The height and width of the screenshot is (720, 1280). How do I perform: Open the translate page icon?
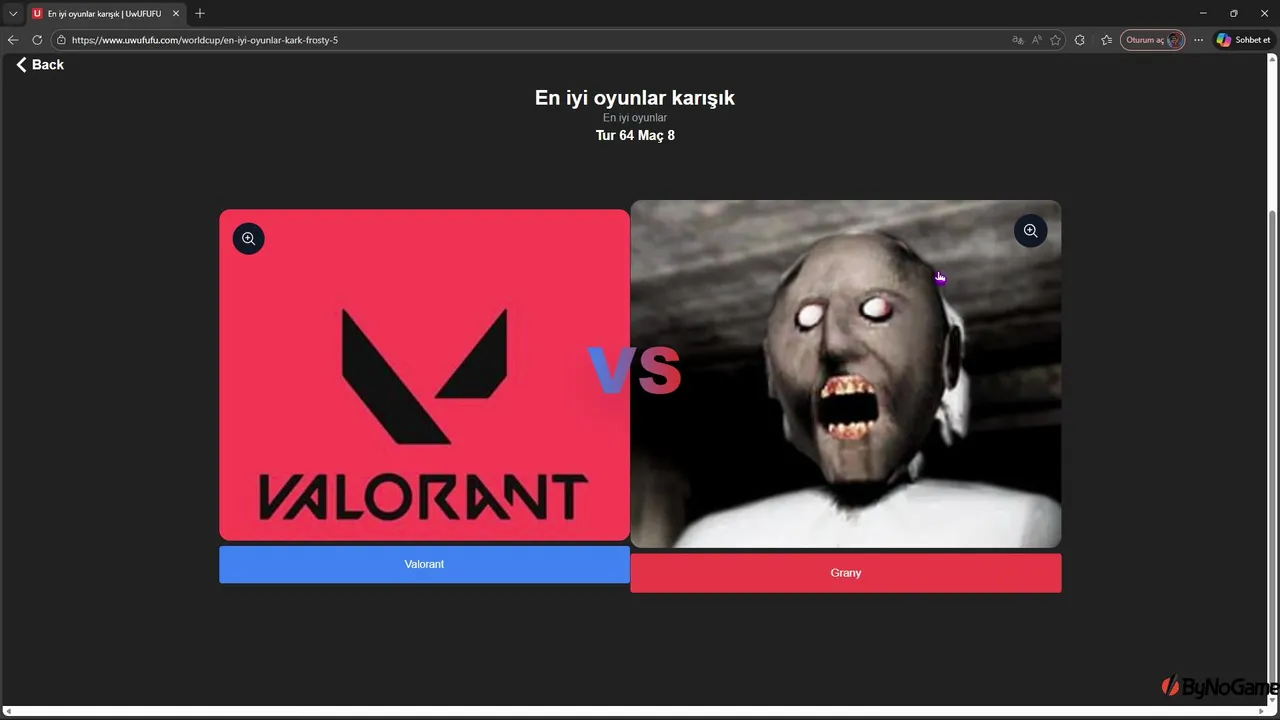click(1017, 40)
